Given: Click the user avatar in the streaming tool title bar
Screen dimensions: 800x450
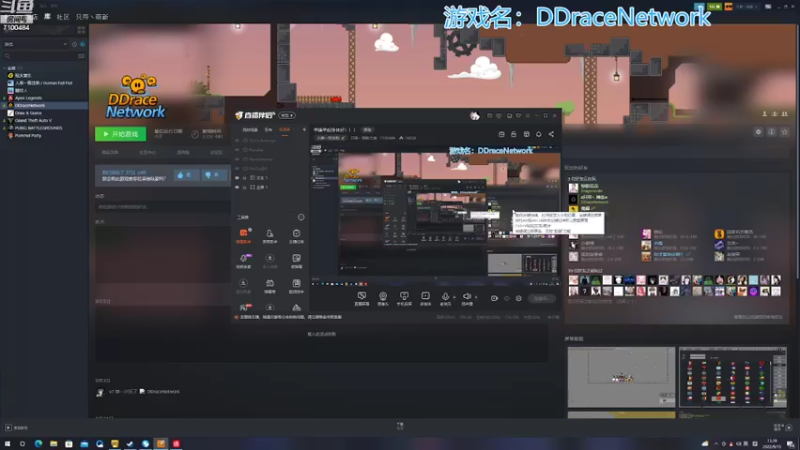Looking at the screenshot, I should (x=474, y=116).
